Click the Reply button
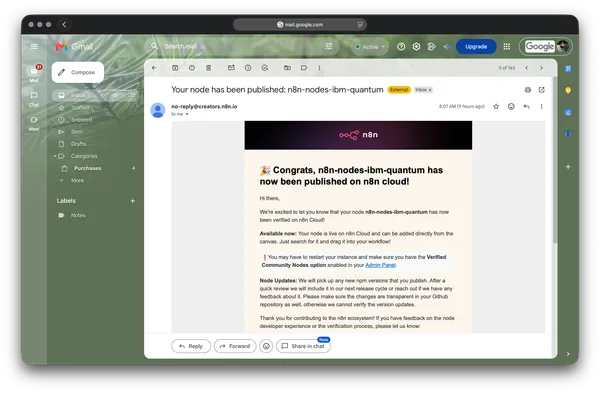 [x=191, y=346]
